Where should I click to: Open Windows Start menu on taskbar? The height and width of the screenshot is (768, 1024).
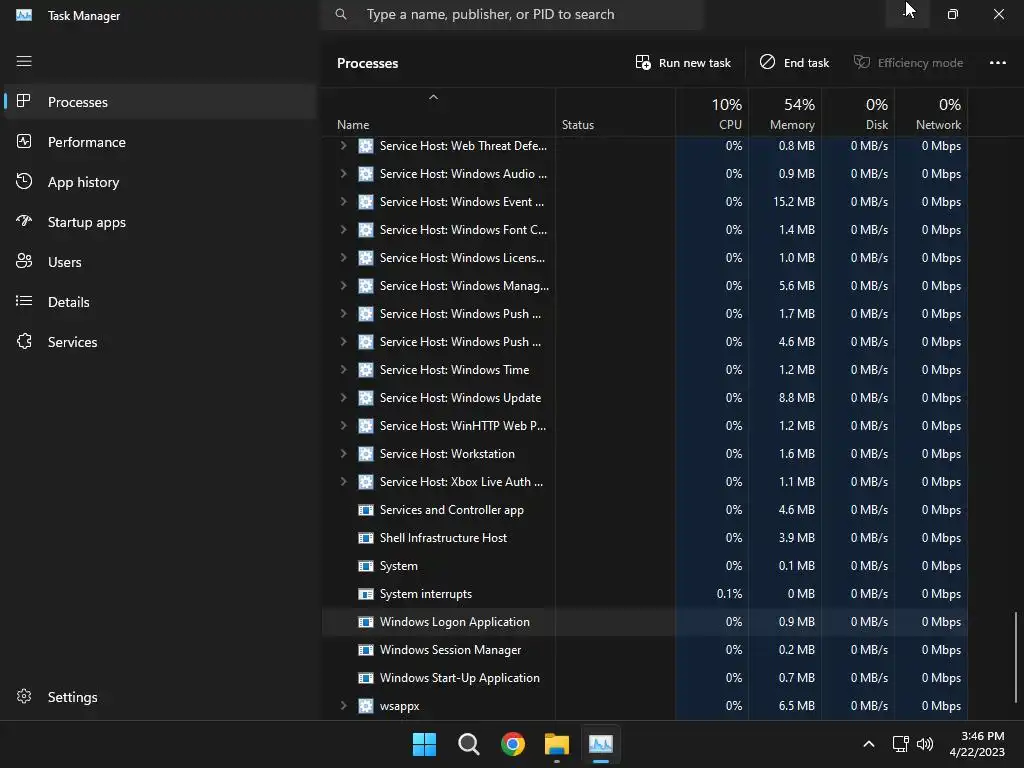[x=424, y=744]
